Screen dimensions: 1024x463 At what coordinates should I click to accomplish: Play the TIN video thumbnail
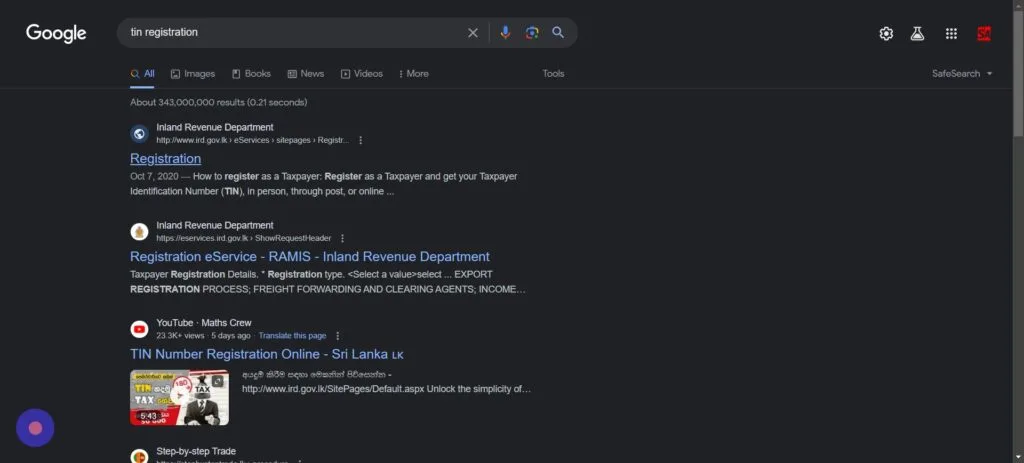179,398
